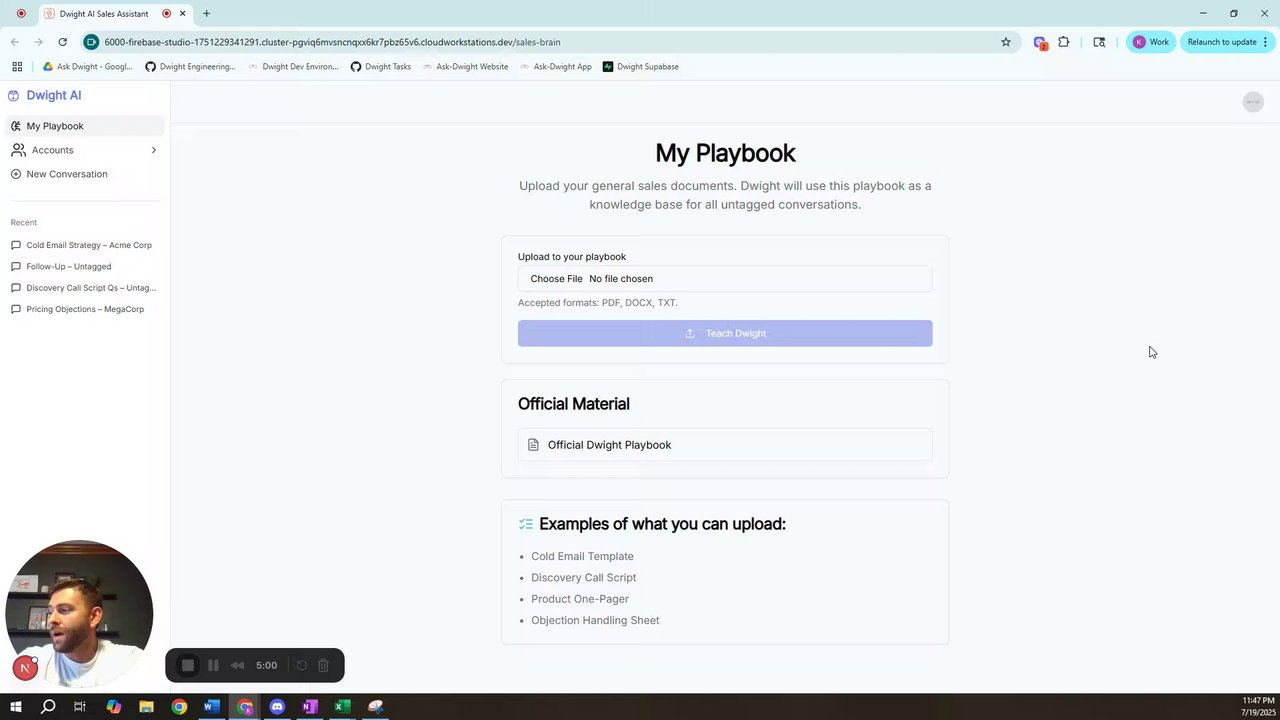
Task: Open File Explorer from the taskbar
Action: coord(146,707)
